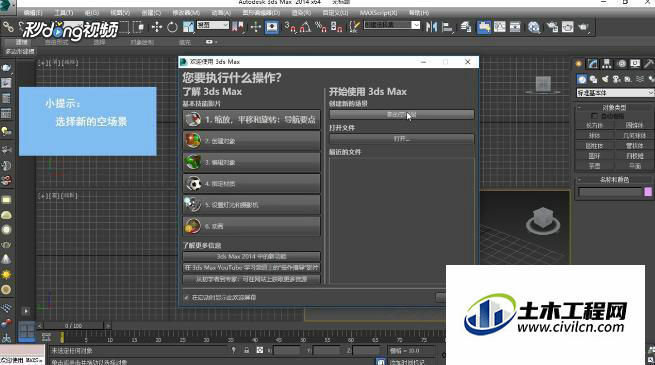Uncheck show welcome screen at startup
Screen dimensions: 655x365
(x=186, y=298)
